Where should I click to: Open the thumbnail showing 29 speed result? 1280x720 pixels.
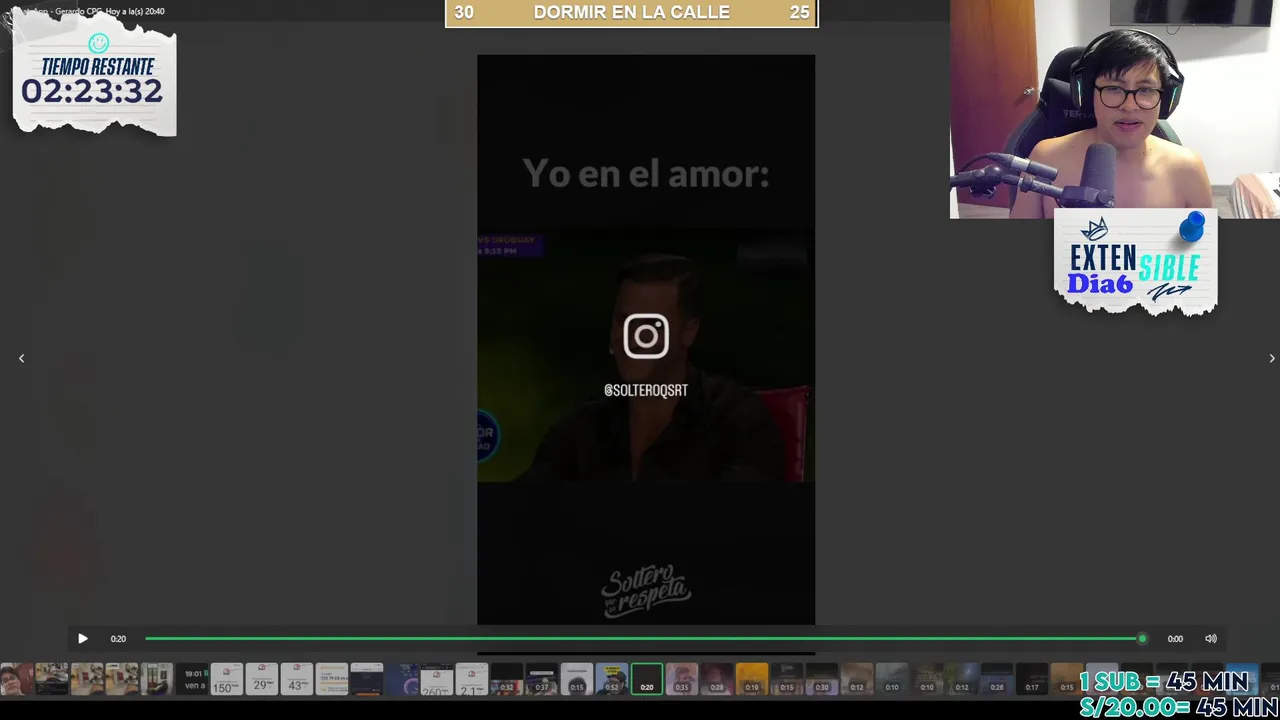(262, 679)
